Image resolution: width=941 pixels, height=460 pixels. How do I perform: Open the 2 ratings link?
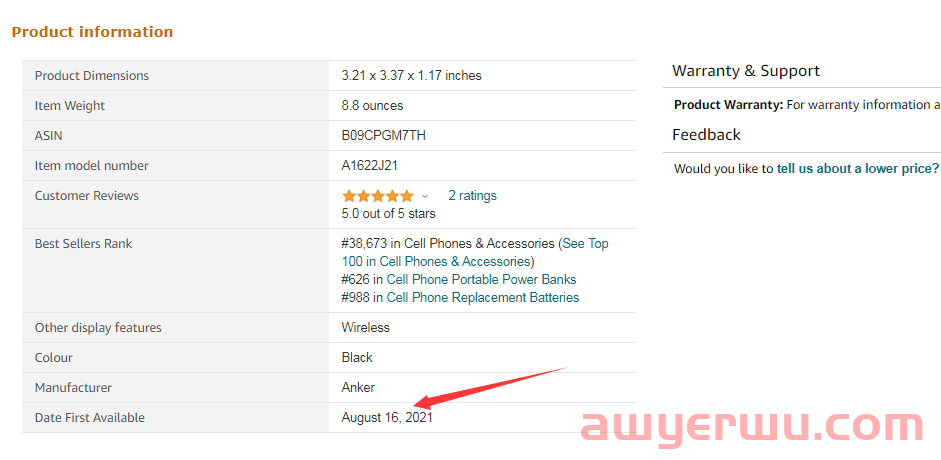(472, 196)
